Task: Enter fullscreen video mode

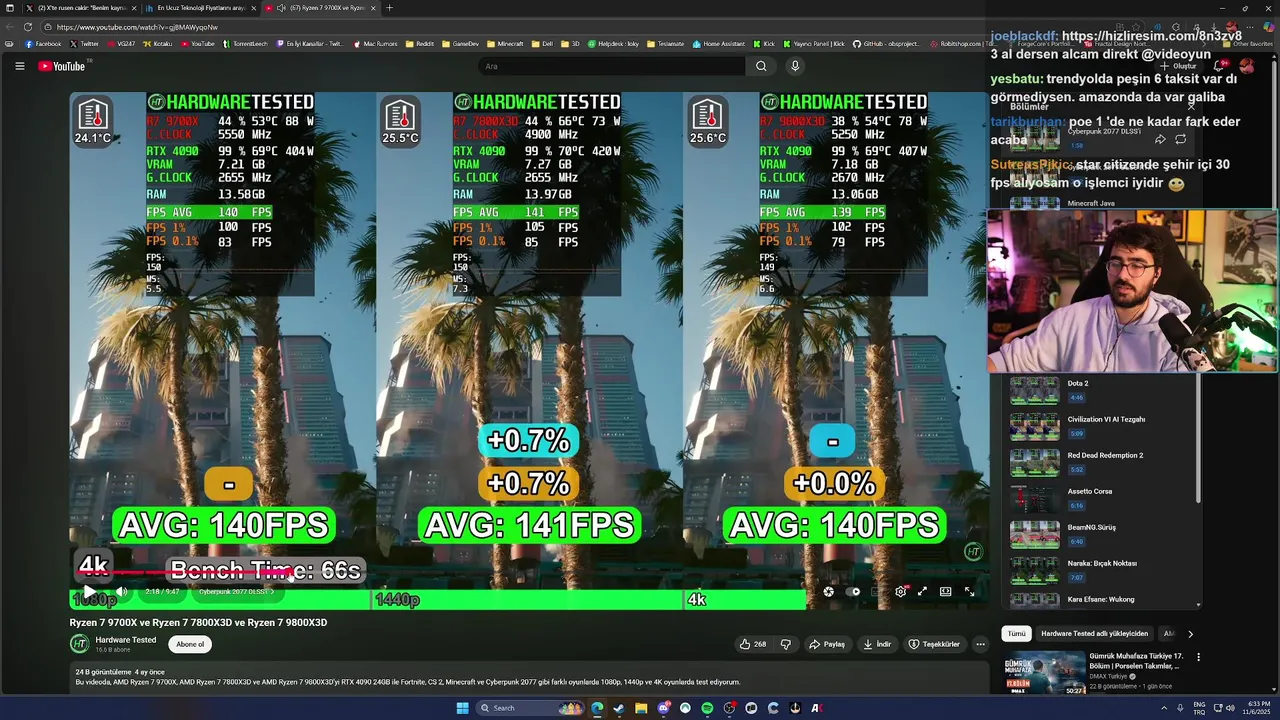Action: 969,592
